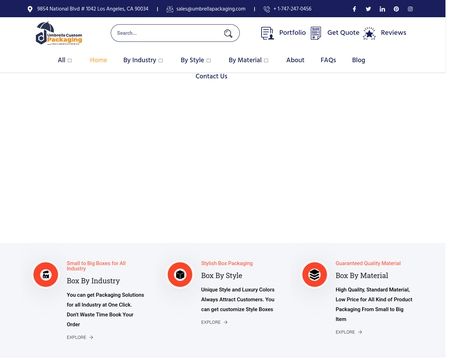Open the FAQs menu item

click(328, 60)
